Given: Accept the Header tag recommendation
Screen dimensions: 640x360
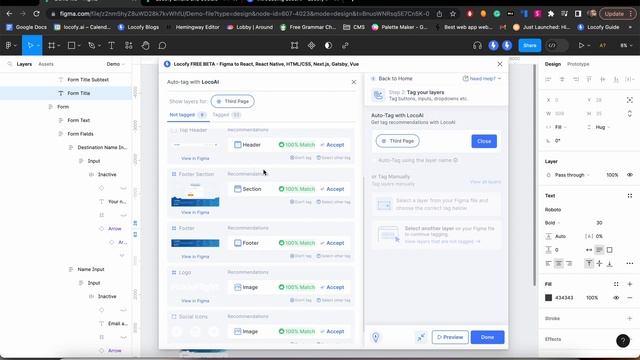Looking at the screenshot, I should [x=332, y=145].
